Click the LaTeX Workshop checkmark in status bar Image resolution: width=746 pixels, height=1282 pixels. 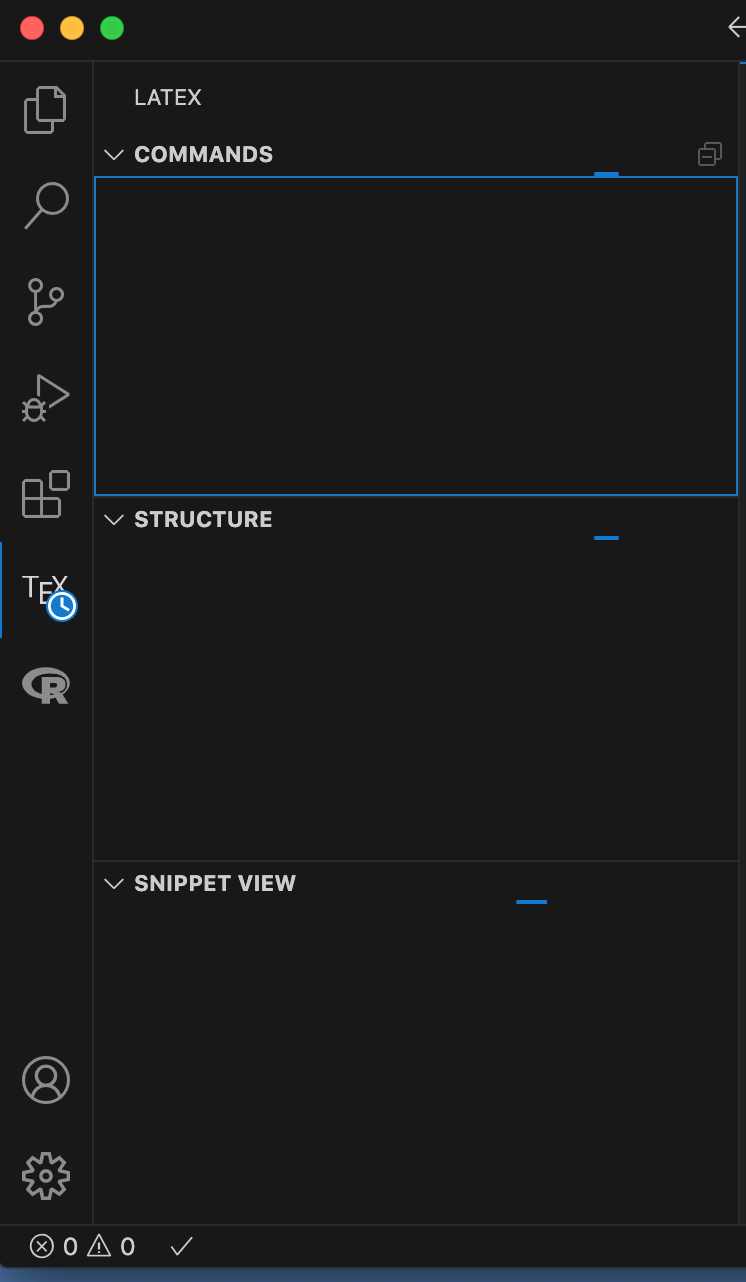pyautogui.click(x=181, y=1246)
